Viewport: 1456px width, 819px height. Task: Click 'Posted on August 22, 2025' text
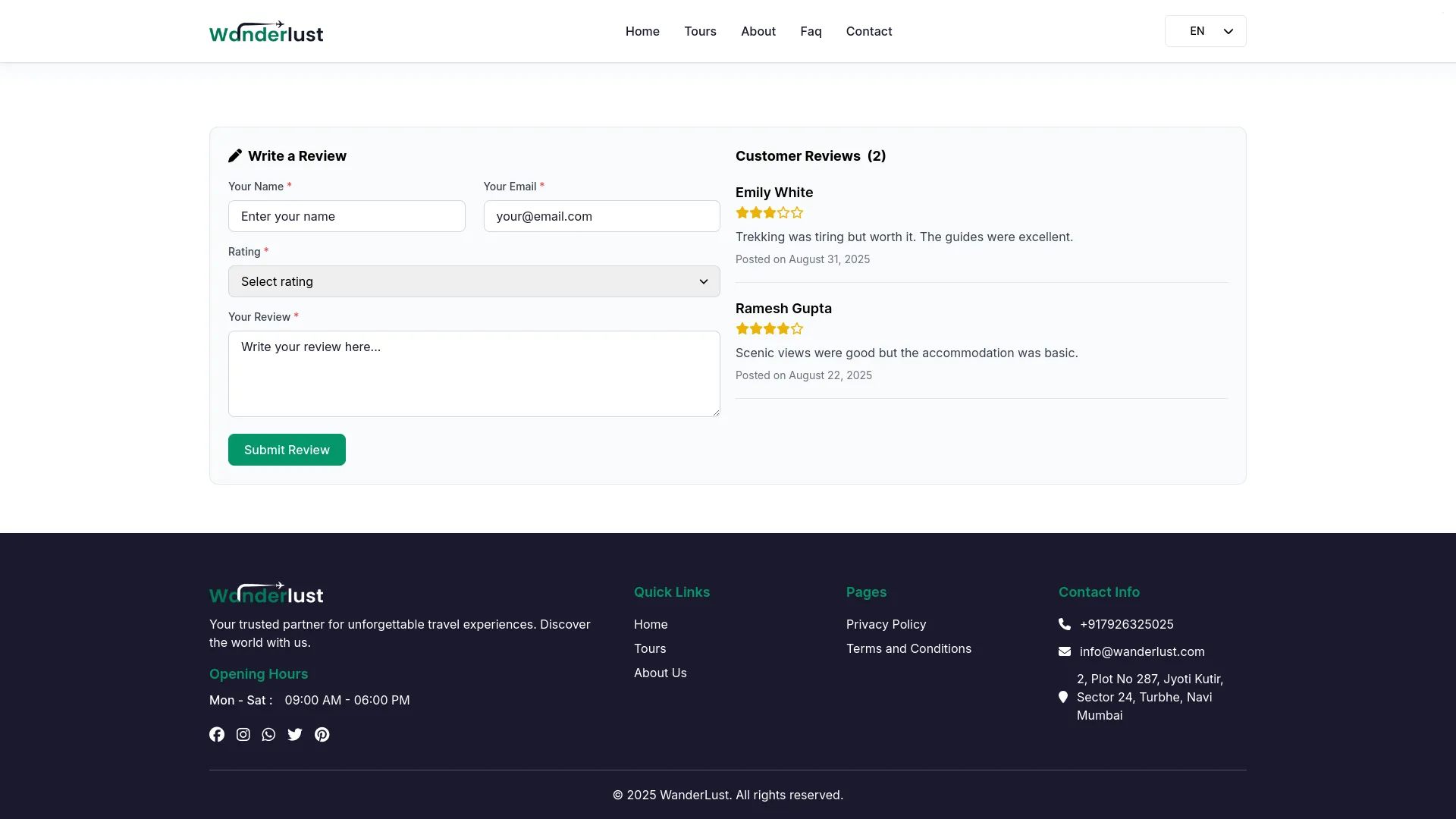click(x=804, y=375)
